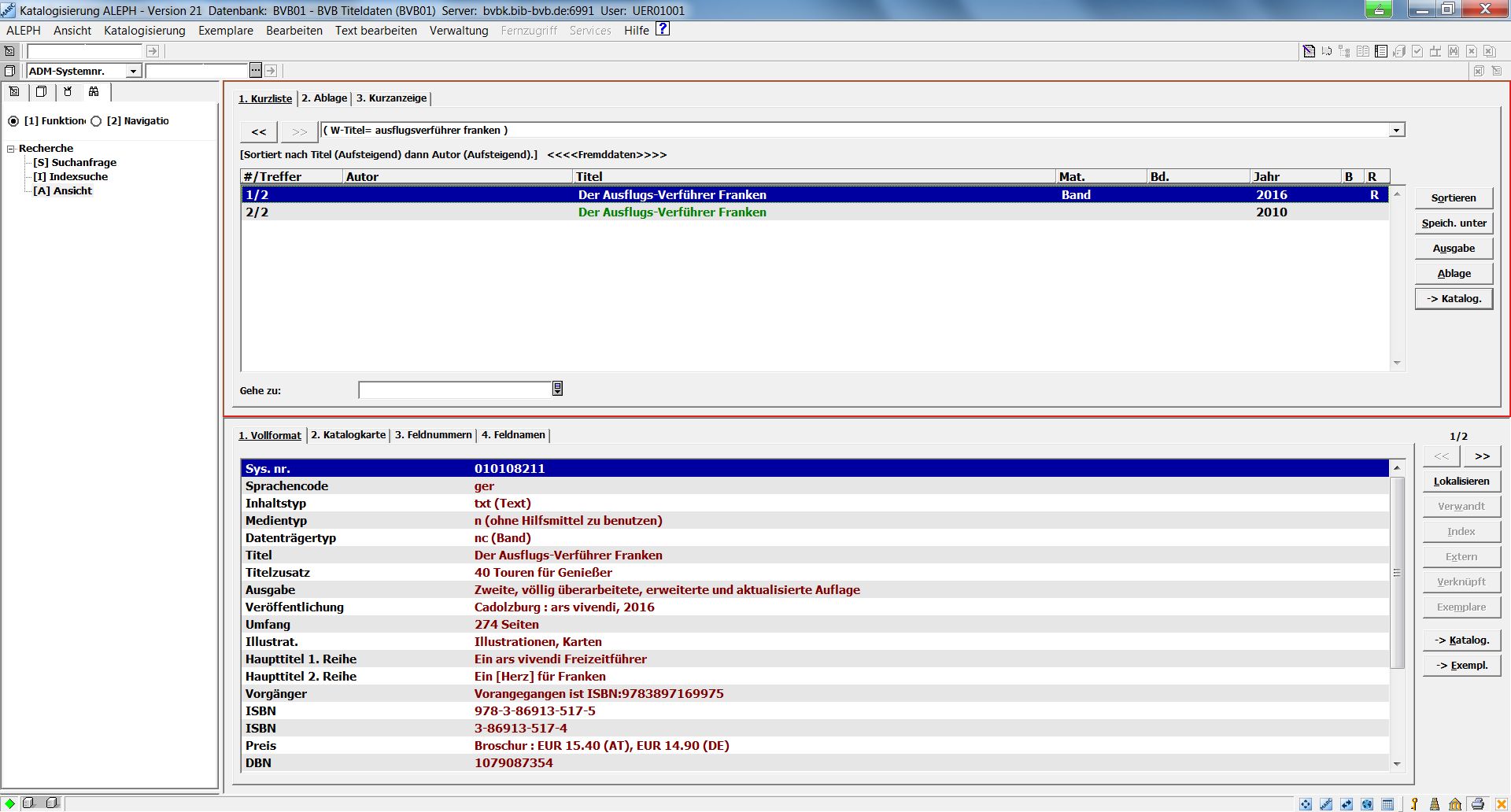Click the Lokalisieren button
The width and height of the screenshot is (1511, 812).
(x=1461, y=482)
